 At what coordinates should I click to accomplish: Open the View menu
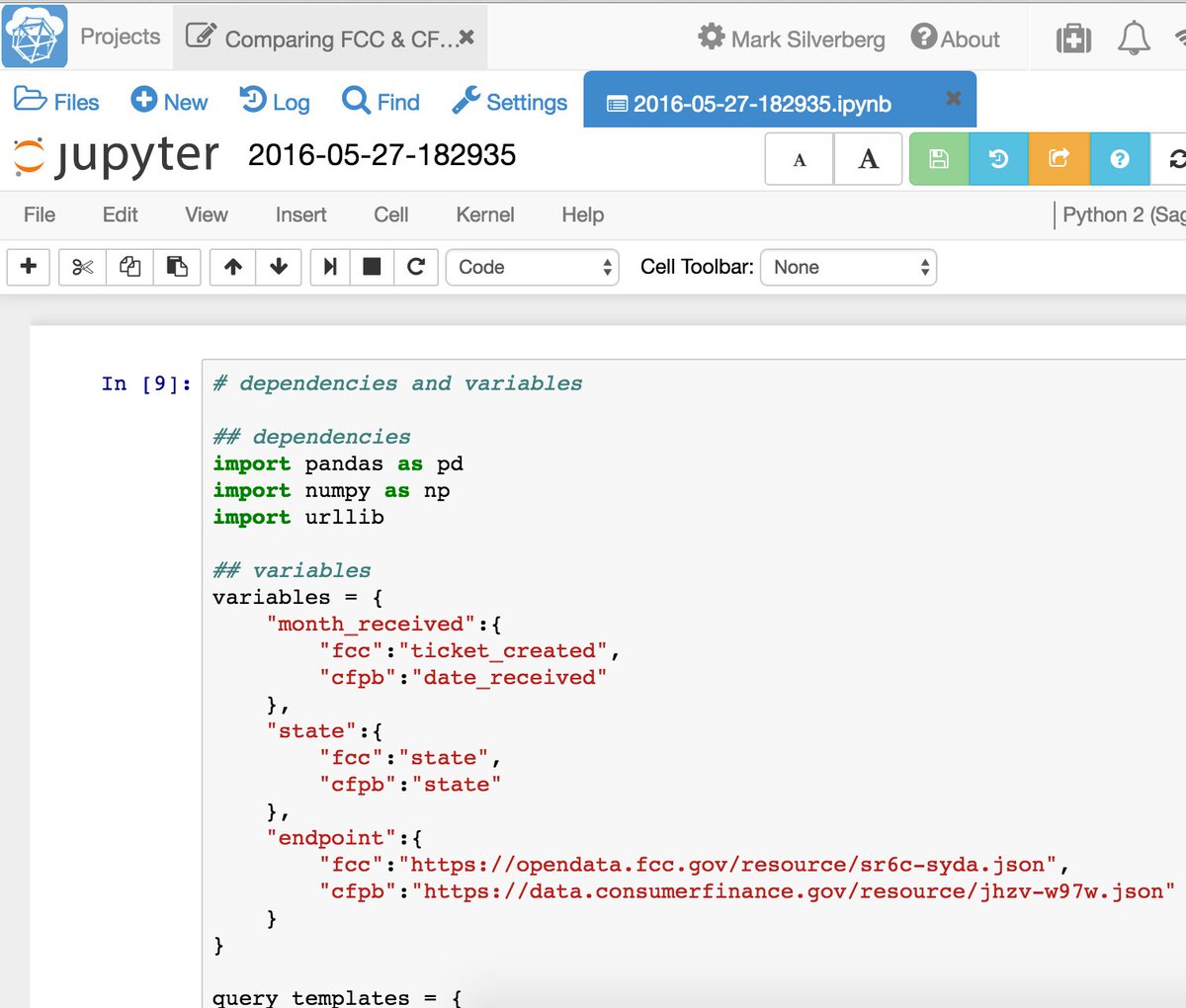[207, 214]
